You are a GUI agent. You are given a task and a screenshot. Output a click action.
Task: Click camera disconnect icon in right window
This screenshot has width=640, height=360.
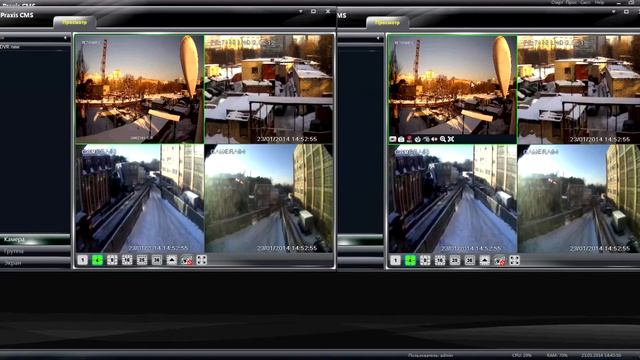[x=500, y=260]
